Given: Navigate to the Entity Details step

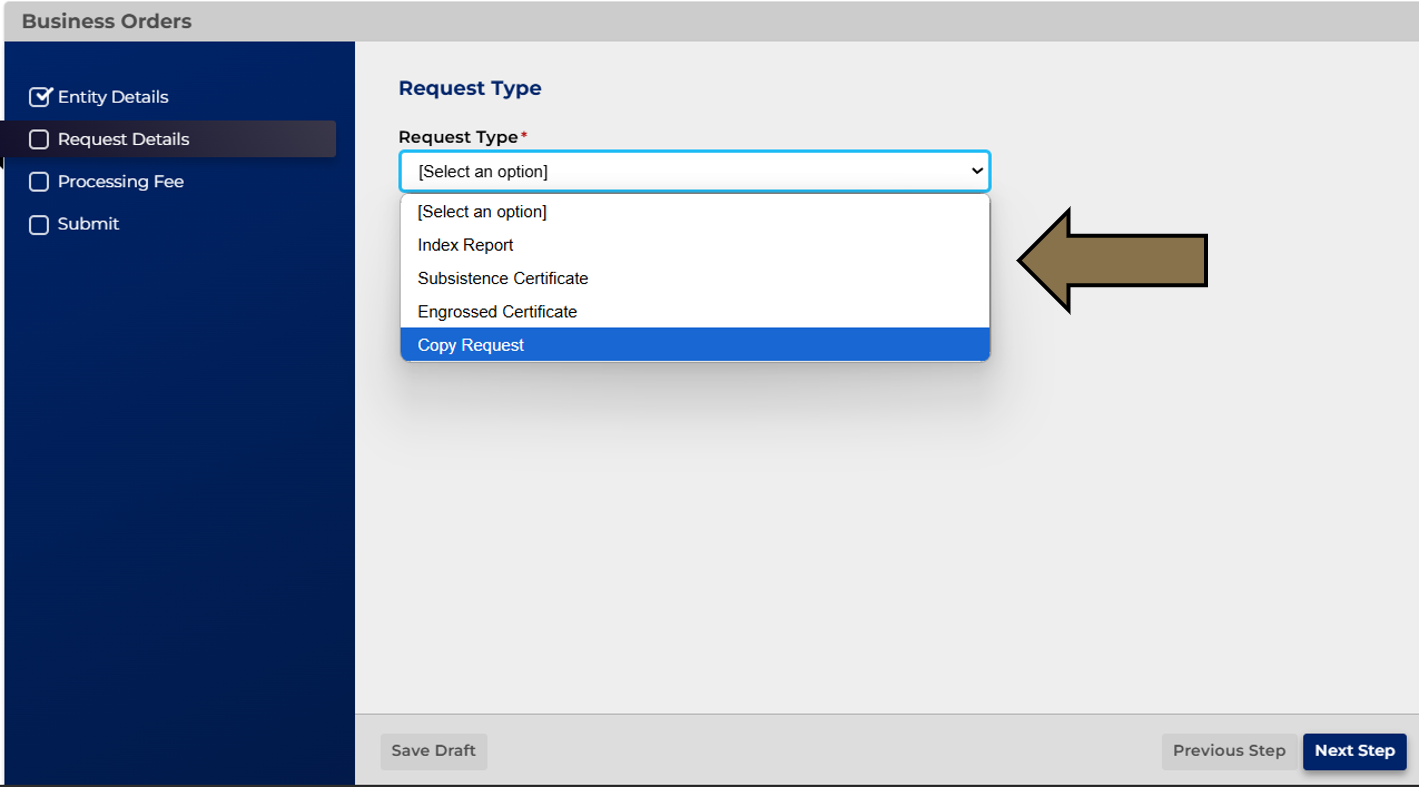Looking at the screenshot, I should pos(113,96).
